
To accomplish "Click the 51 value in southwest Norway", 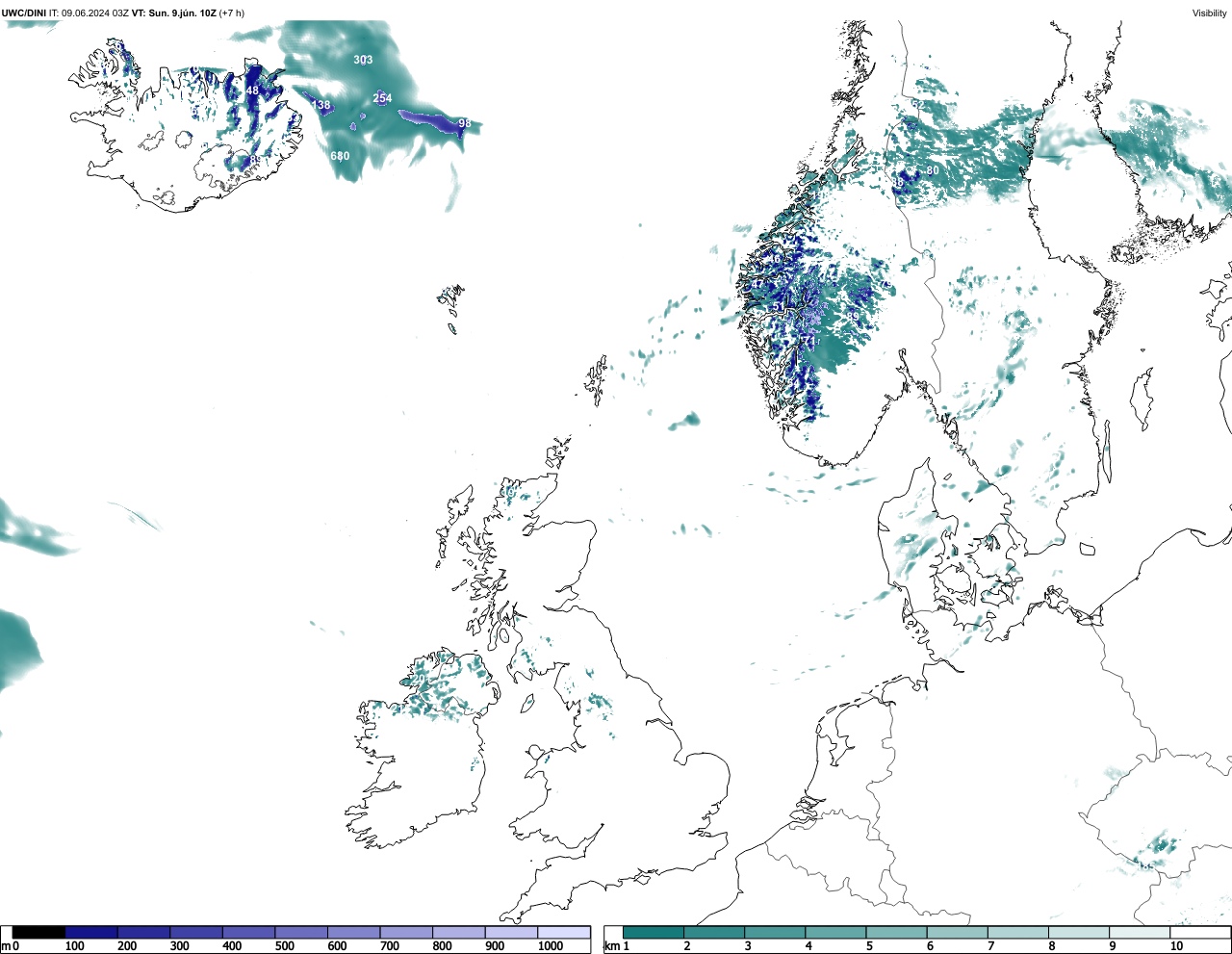I will (779, 307).
